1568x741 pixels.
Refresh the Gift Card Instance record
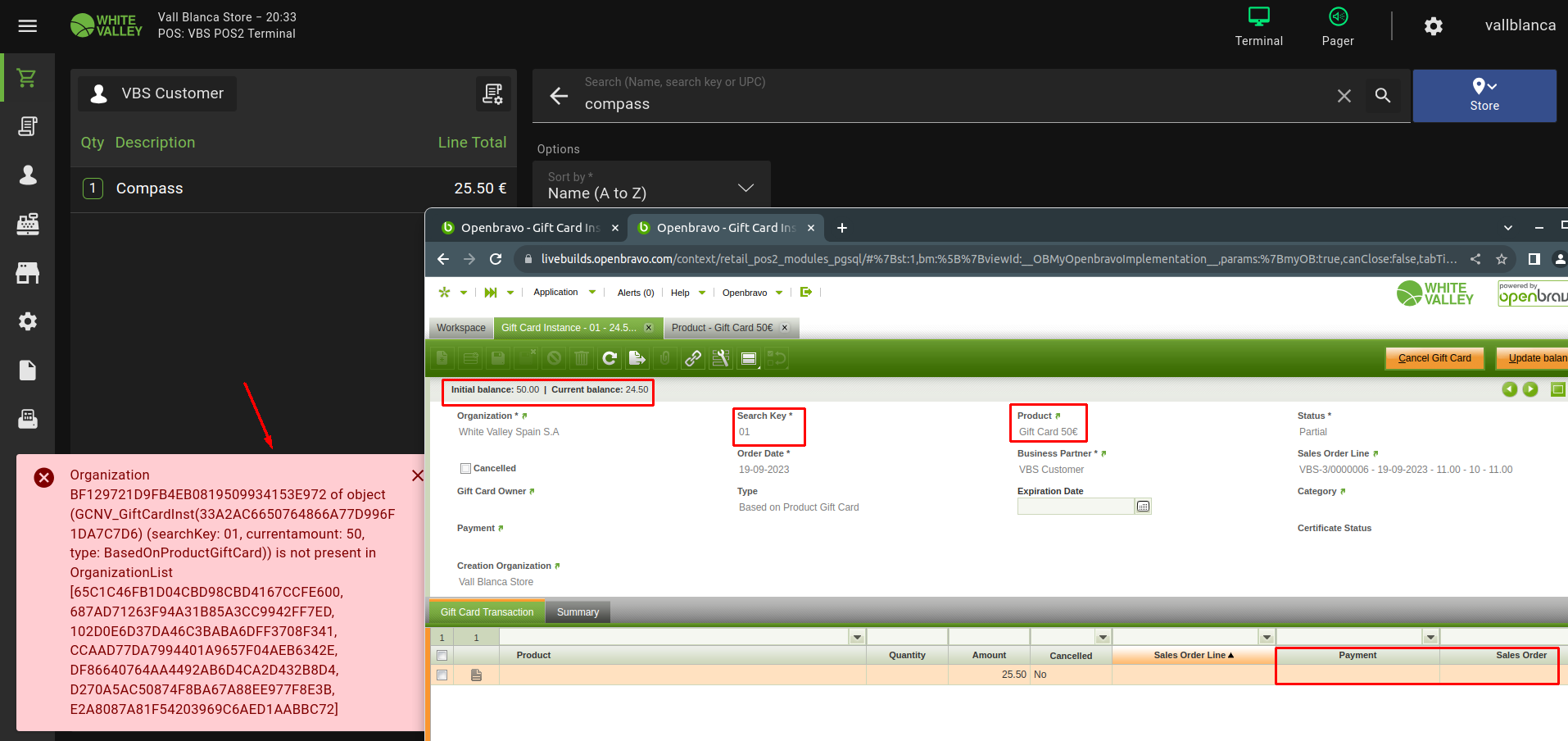pyautogui.click(x=610, y=358)
